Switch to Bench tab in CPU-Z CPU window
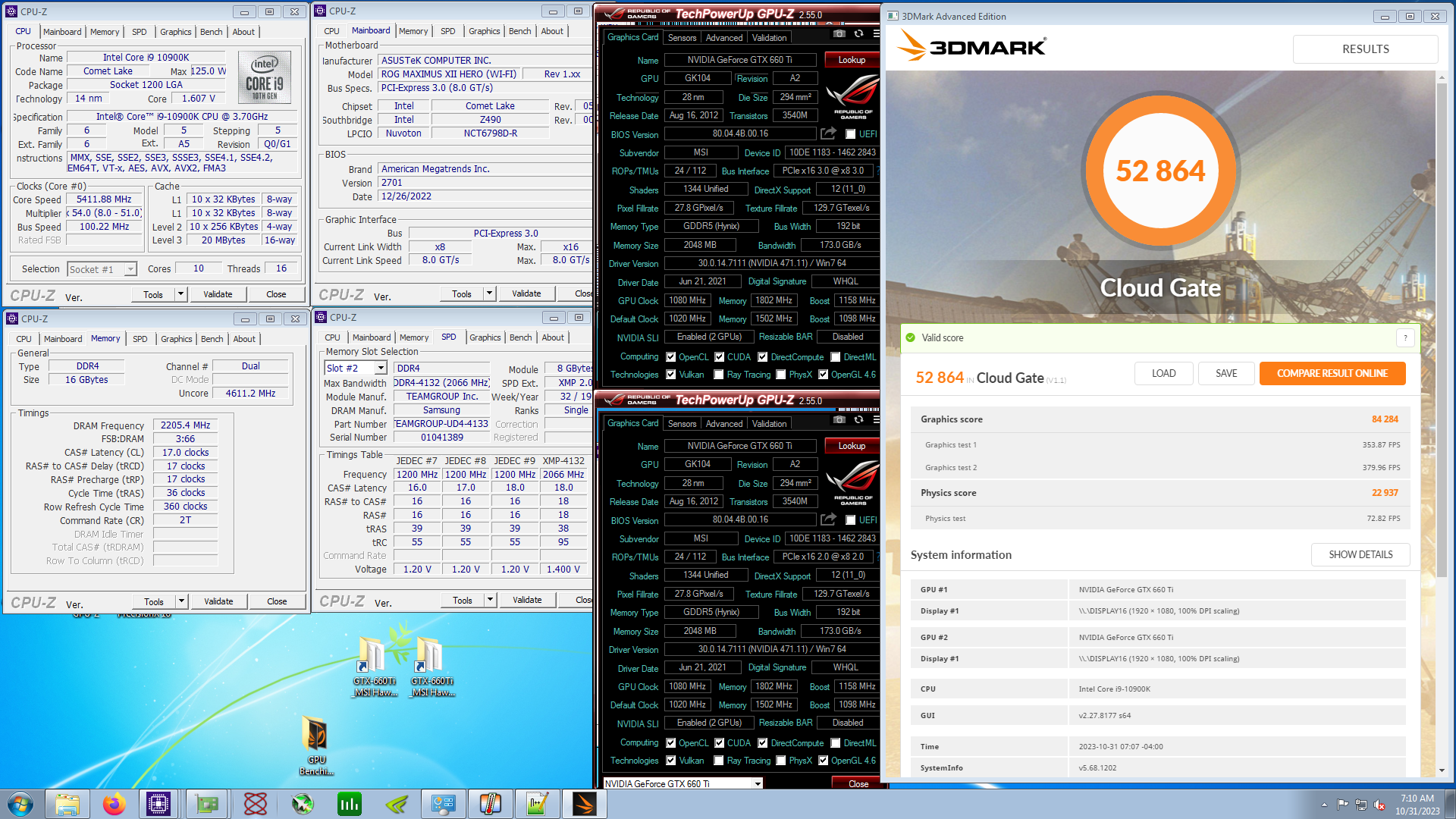The width and height of the screenshot is (1456, 819). [x=211, y=32]
